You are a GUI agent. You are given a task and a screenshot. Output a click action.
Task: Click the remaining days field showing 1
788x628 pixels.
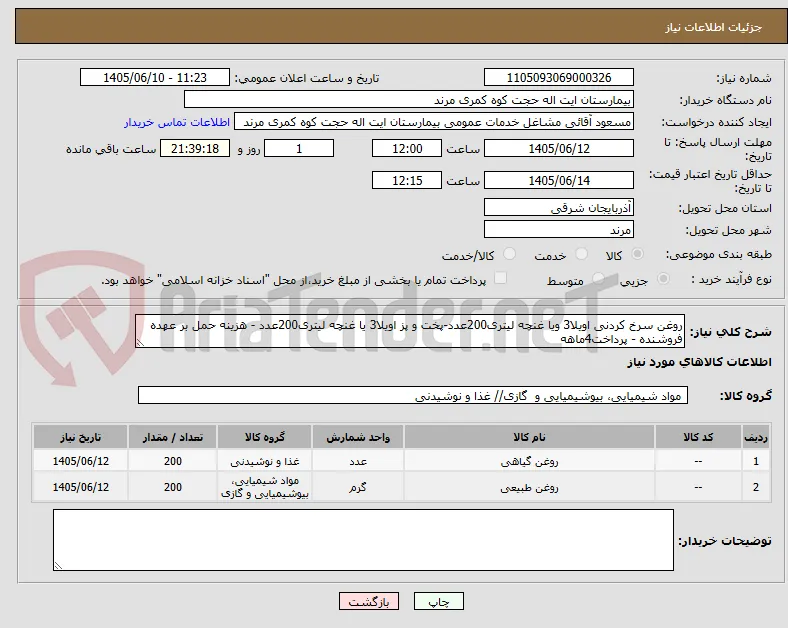(299, 149)
